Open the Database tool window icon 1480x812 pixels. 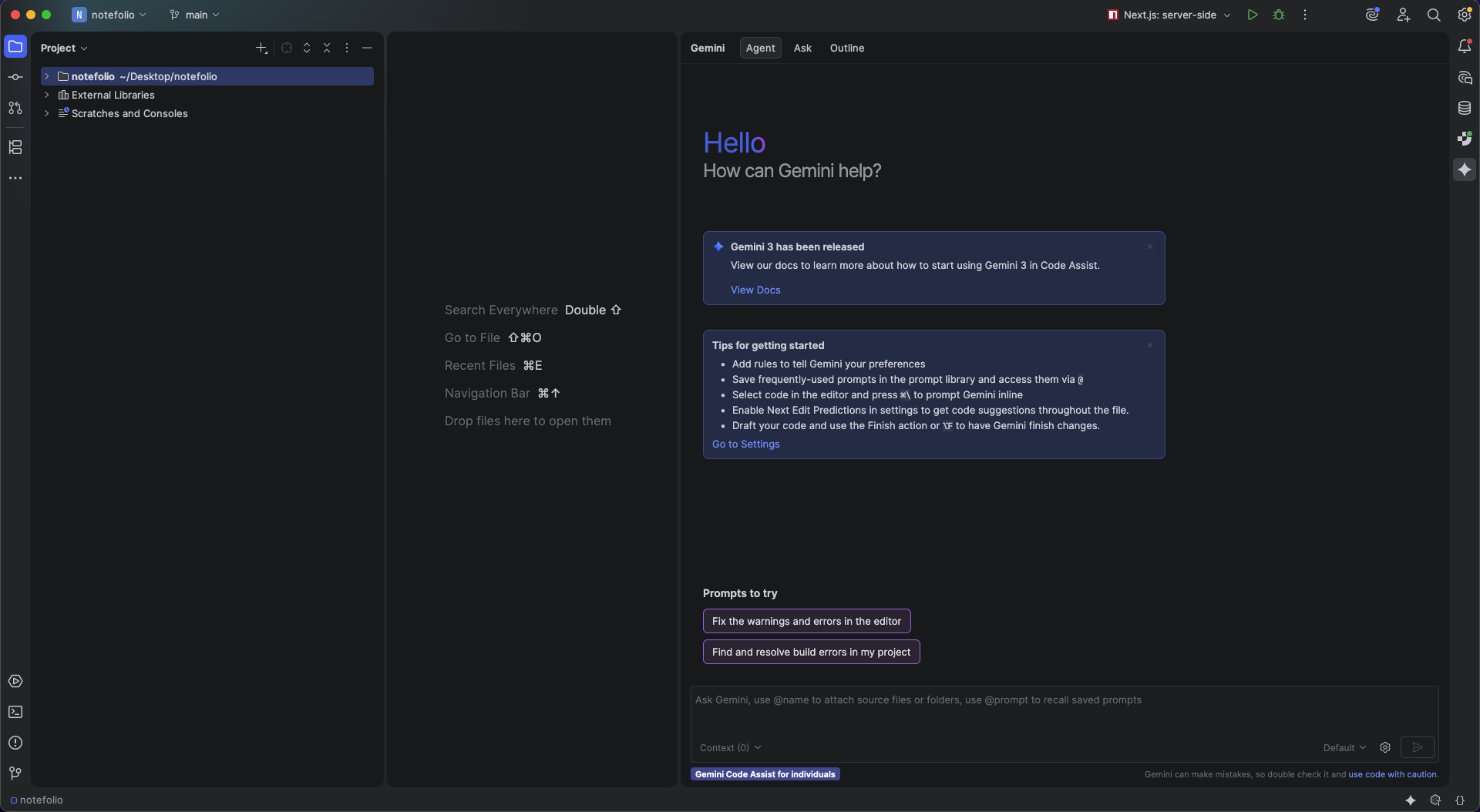pyautogui.click(x=1465, y=108)
